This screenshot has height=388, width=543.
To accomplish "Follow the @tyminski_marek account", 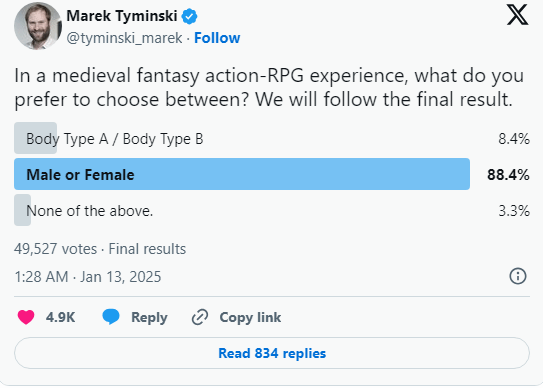I will click(x=217, y=38).
